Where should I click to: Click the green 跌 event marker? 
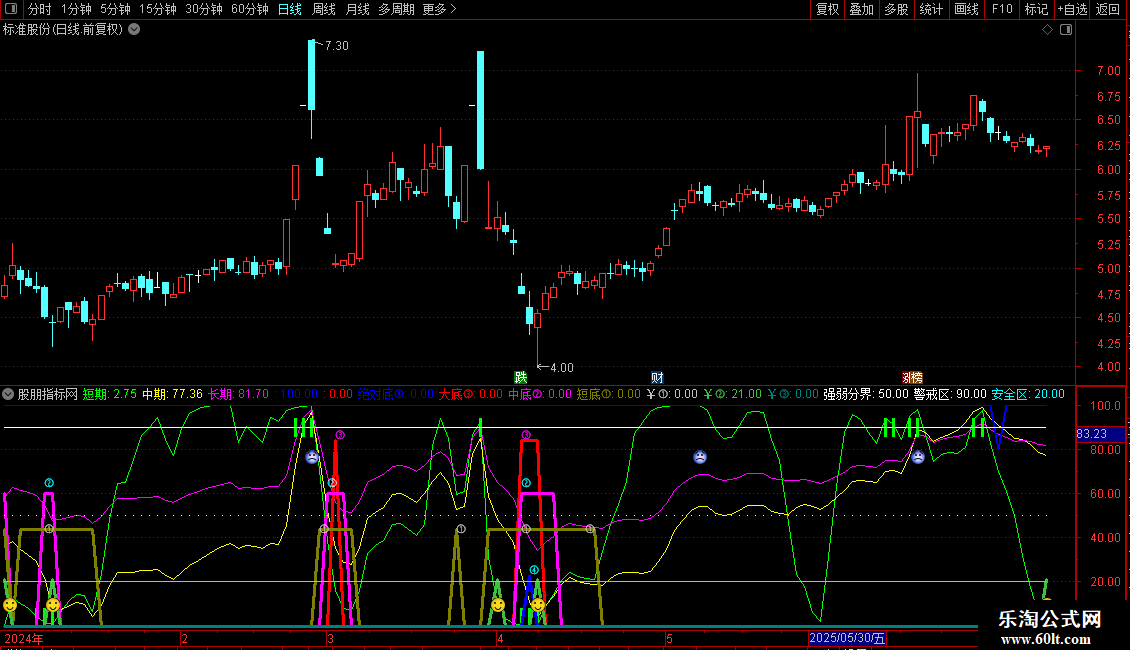520,377
